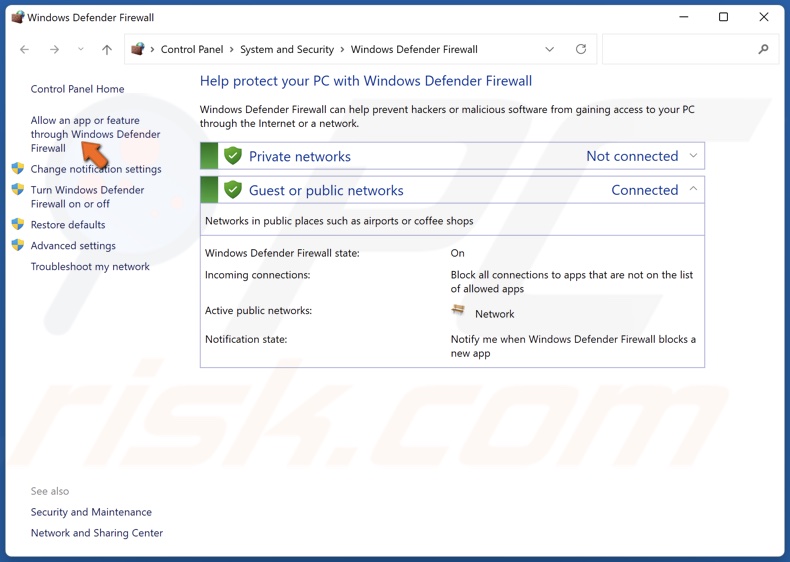The height and width of the screenshot is (562, 790).
Task: Click 'Block all connections to apps' value text
Action: [572, 282]
